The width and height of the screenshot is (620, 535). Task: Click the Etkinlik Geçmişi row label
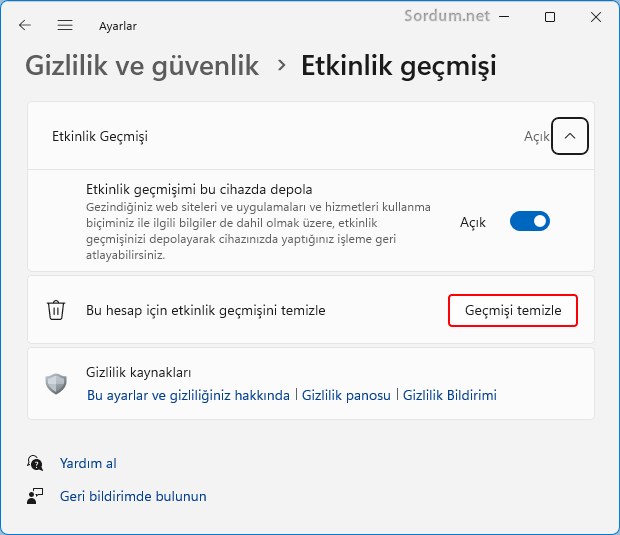tap(100, 136)
